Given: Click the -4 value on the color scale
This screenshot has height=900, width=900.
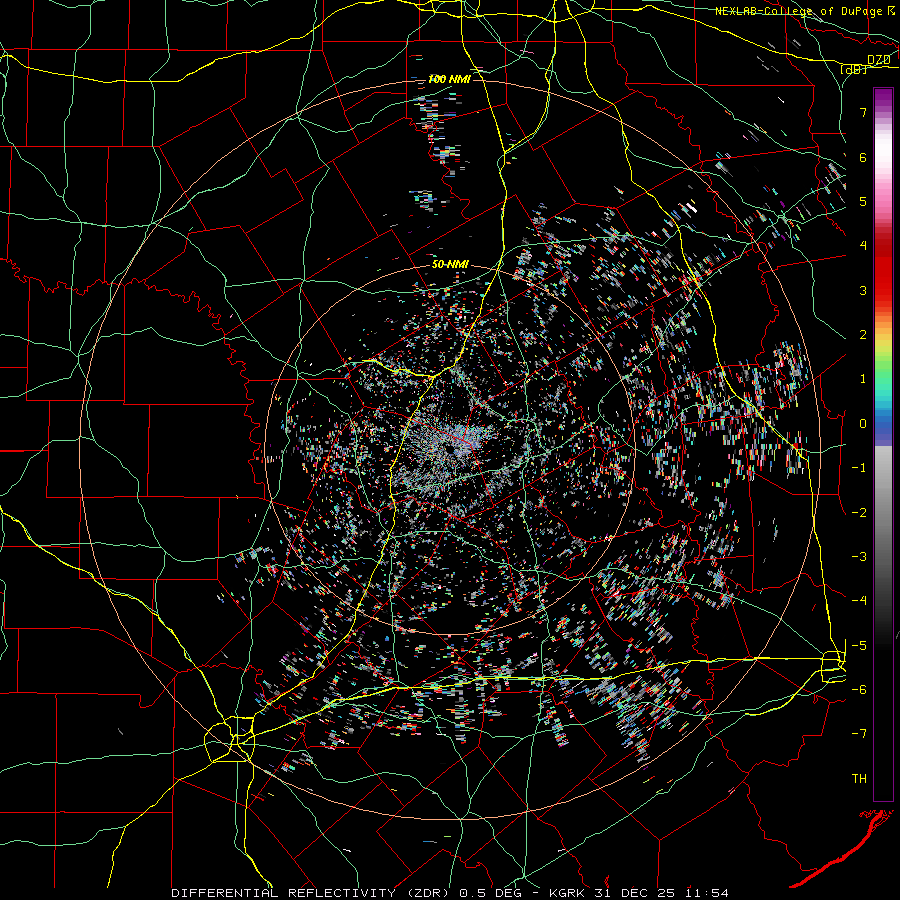Looking at the screenshot, I should [x=859, y=601].
